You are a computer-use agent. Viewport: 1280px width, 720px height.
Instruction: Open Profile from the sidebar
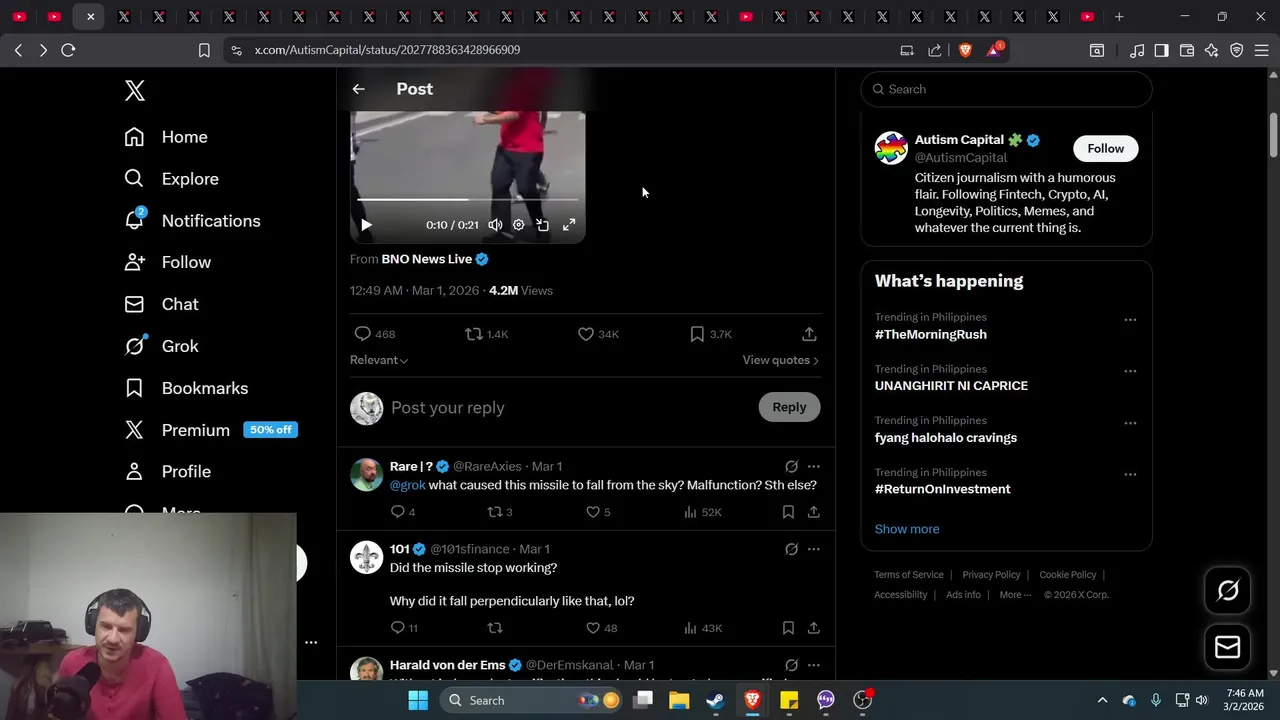167,471
